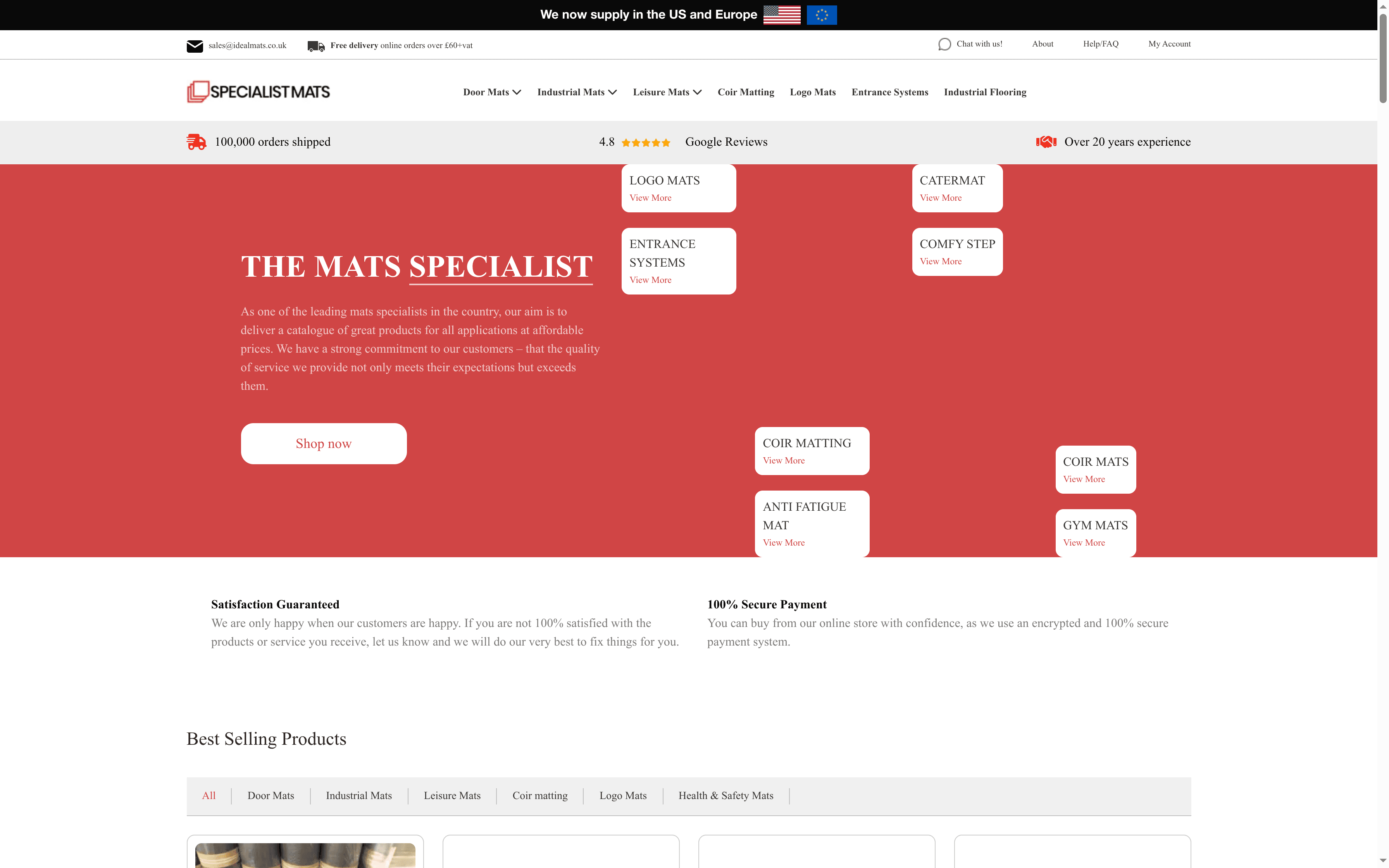This screenshot has width=1389, height=868.
Task: Click the chat bubble icon
Action: [x=944, y=44]
